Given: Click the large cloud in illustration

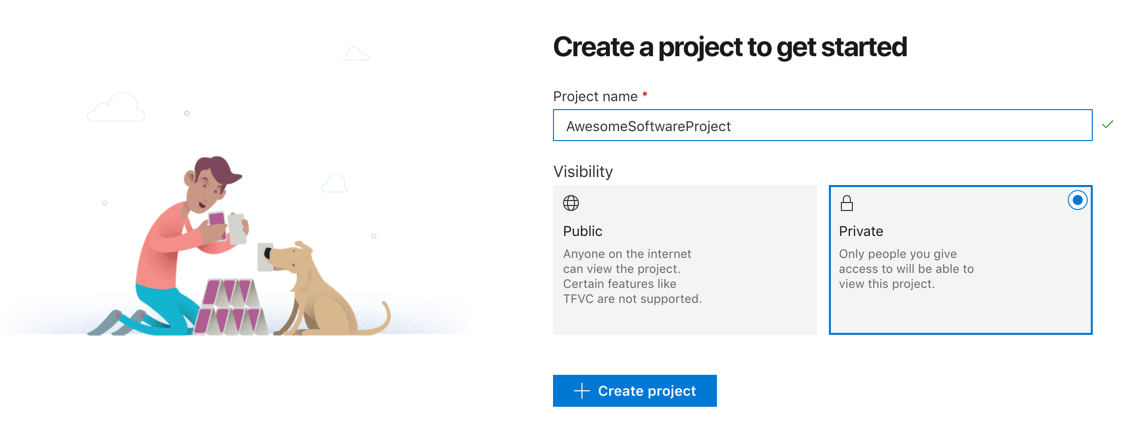Looking at the screenshot, I should pos(116,107).
